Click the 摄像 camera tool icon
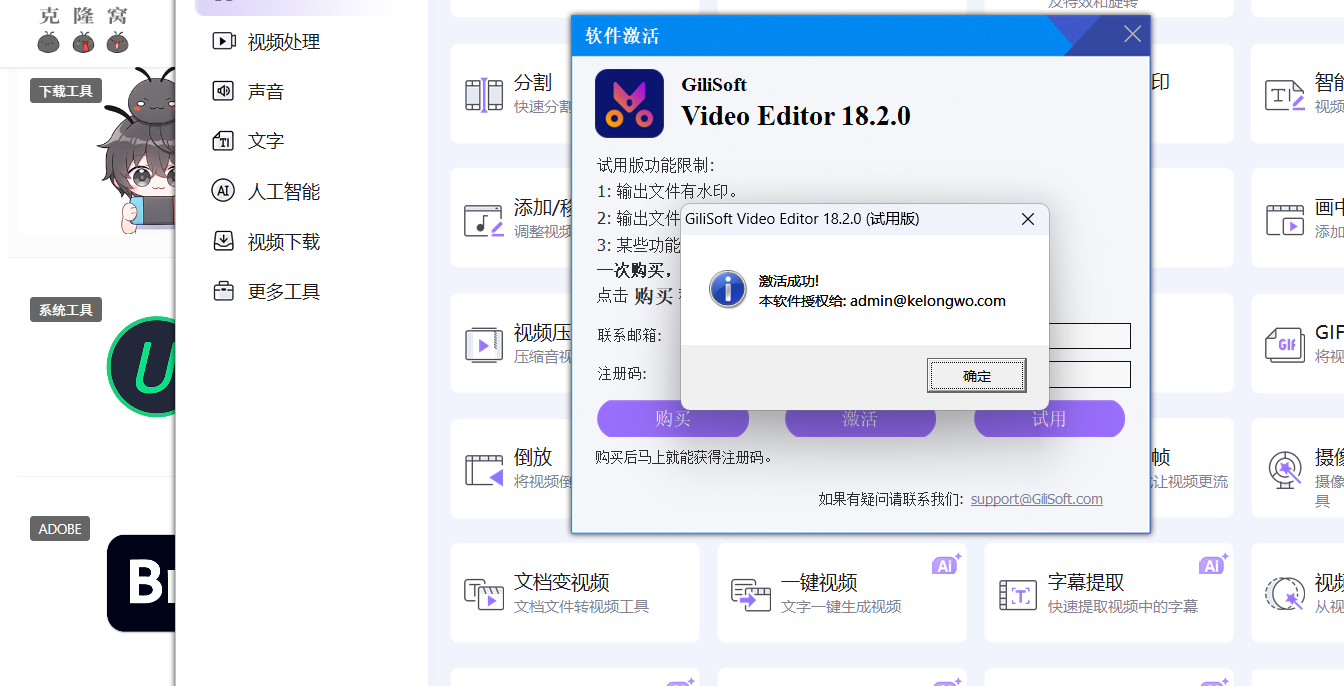 click(x=1285, y=470)
